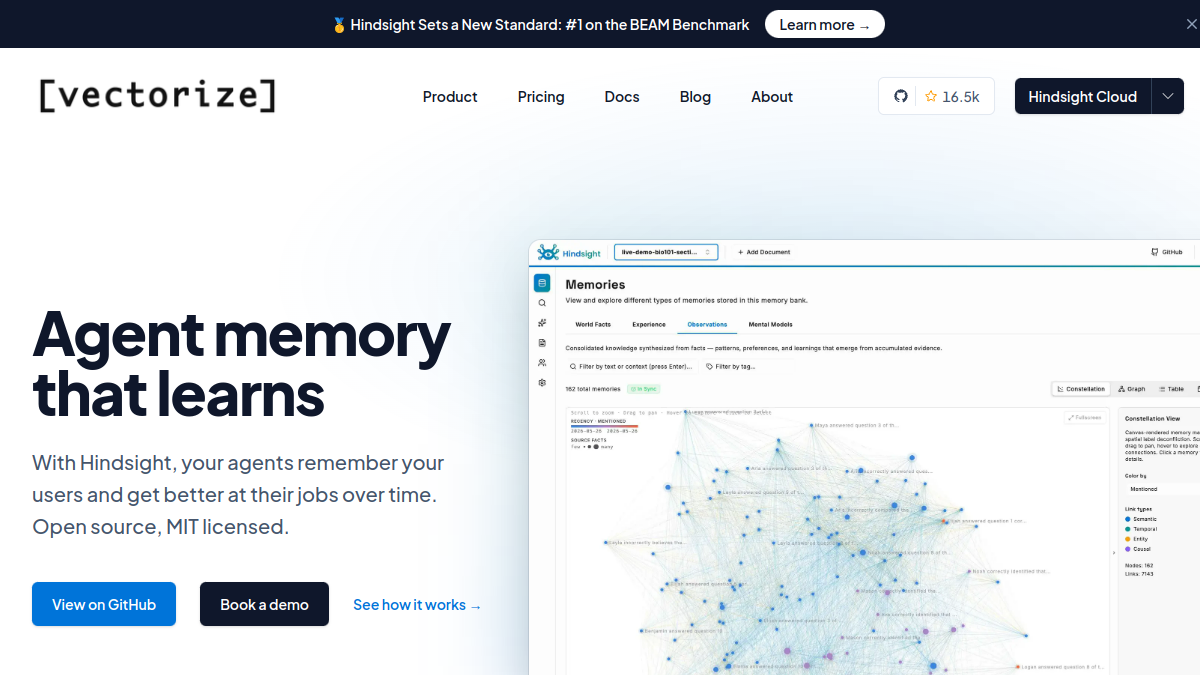Click the Add Document button
This screenshot has height=675, width=1200.
(764, 252)
